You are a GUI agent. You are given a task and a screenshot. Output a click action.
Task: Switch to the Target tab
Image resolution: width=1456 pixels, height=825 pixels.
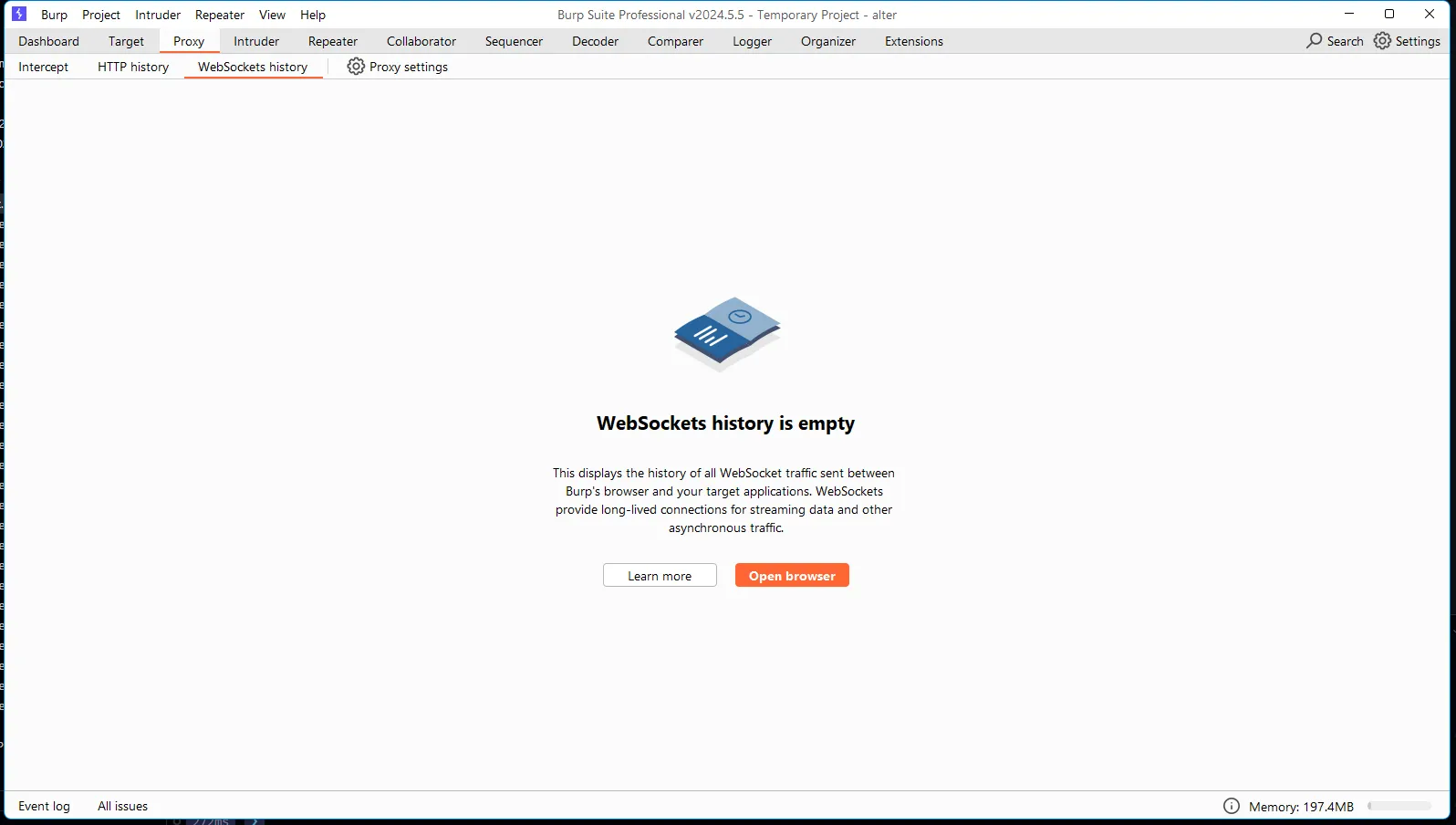point(126,41)
